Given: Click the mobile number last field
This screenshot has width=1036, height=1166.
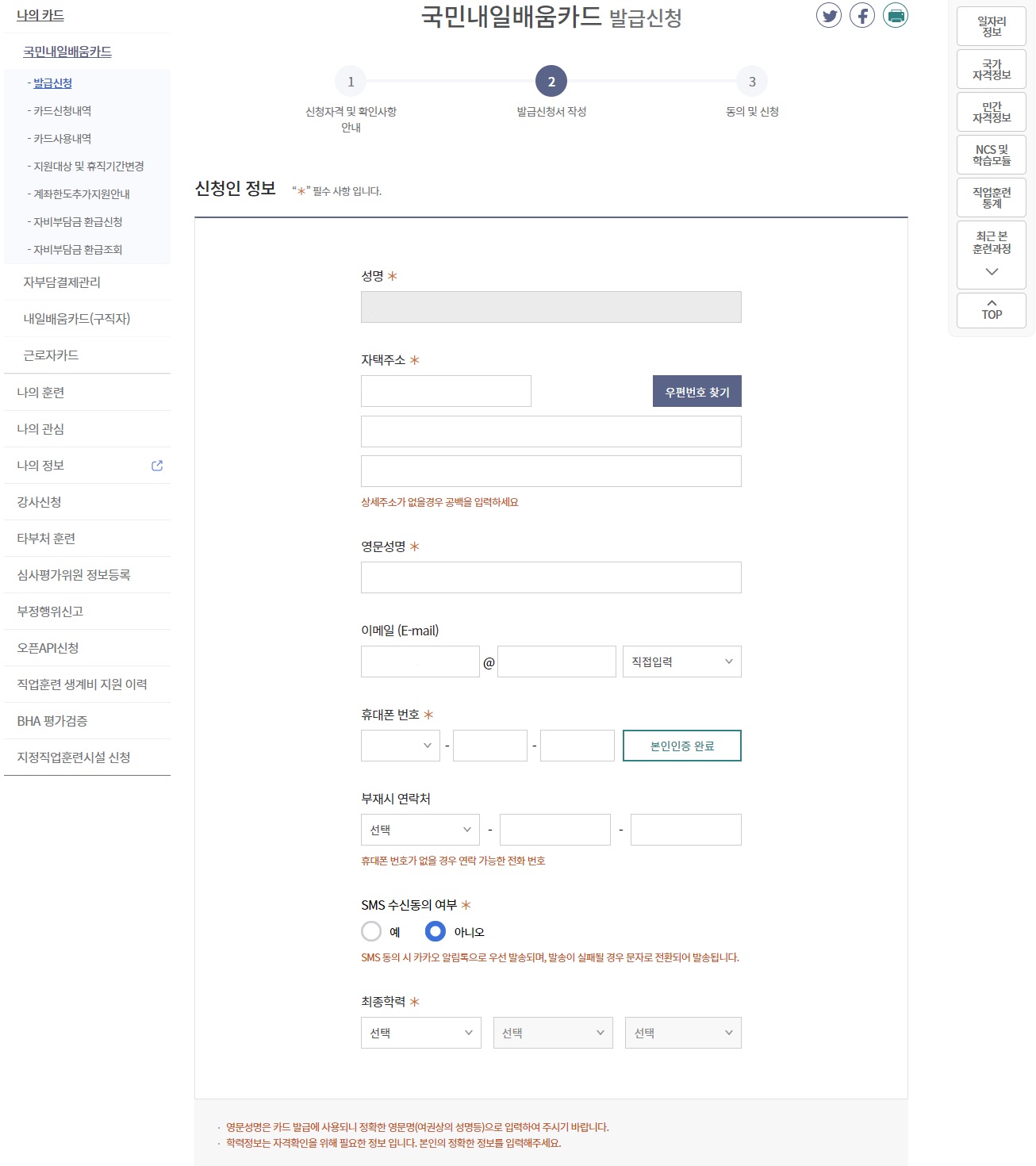Looking at the screenshot, I should (x=577, y=746).
